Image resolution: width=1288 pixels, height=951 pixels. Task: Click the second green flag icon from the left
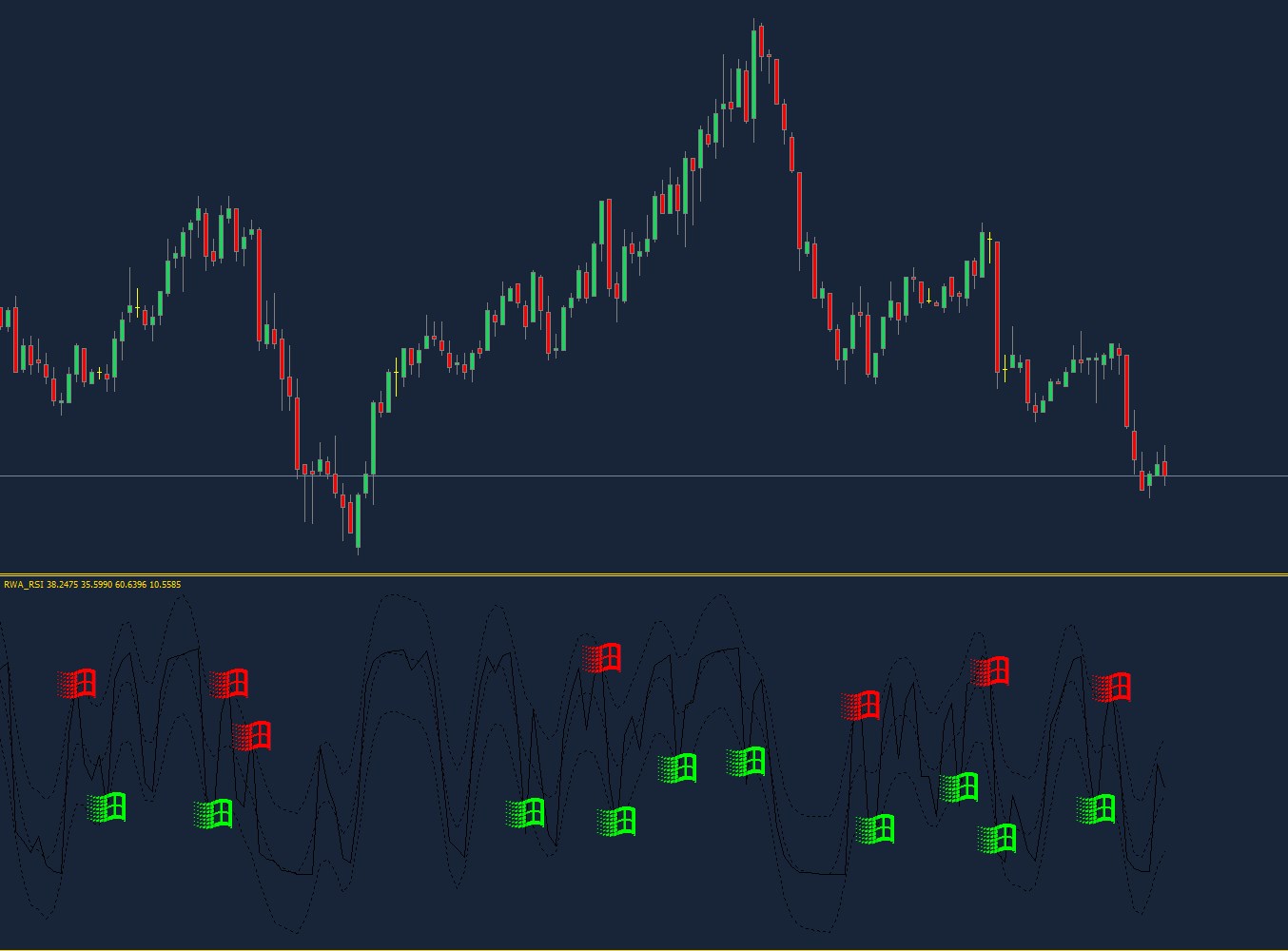213,814
